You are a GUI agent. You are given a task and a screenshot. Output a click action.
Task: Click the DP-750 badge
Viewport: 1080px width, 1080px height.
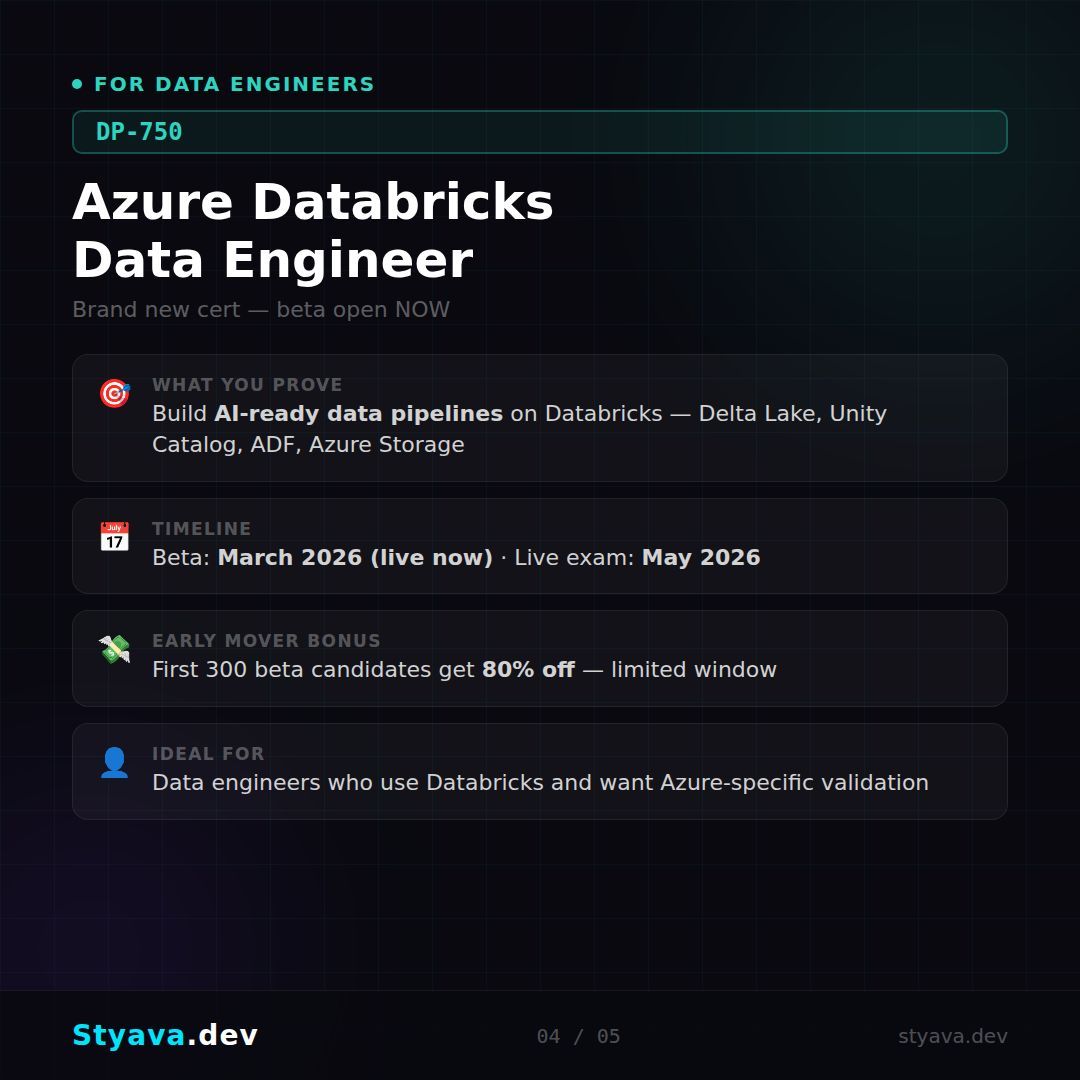coord(540,132)
